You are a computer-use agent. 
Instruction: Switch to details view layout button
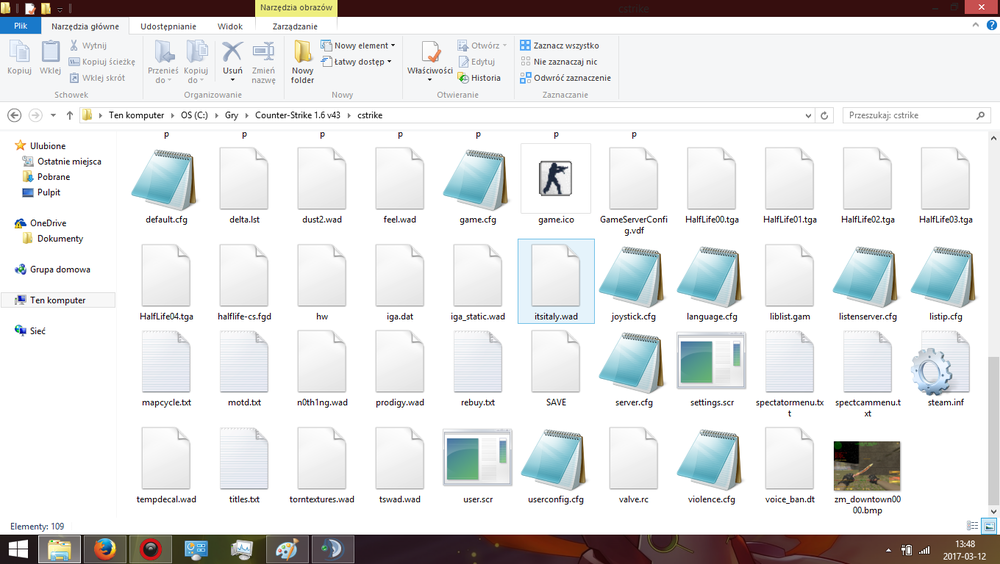tap(973, 526)
